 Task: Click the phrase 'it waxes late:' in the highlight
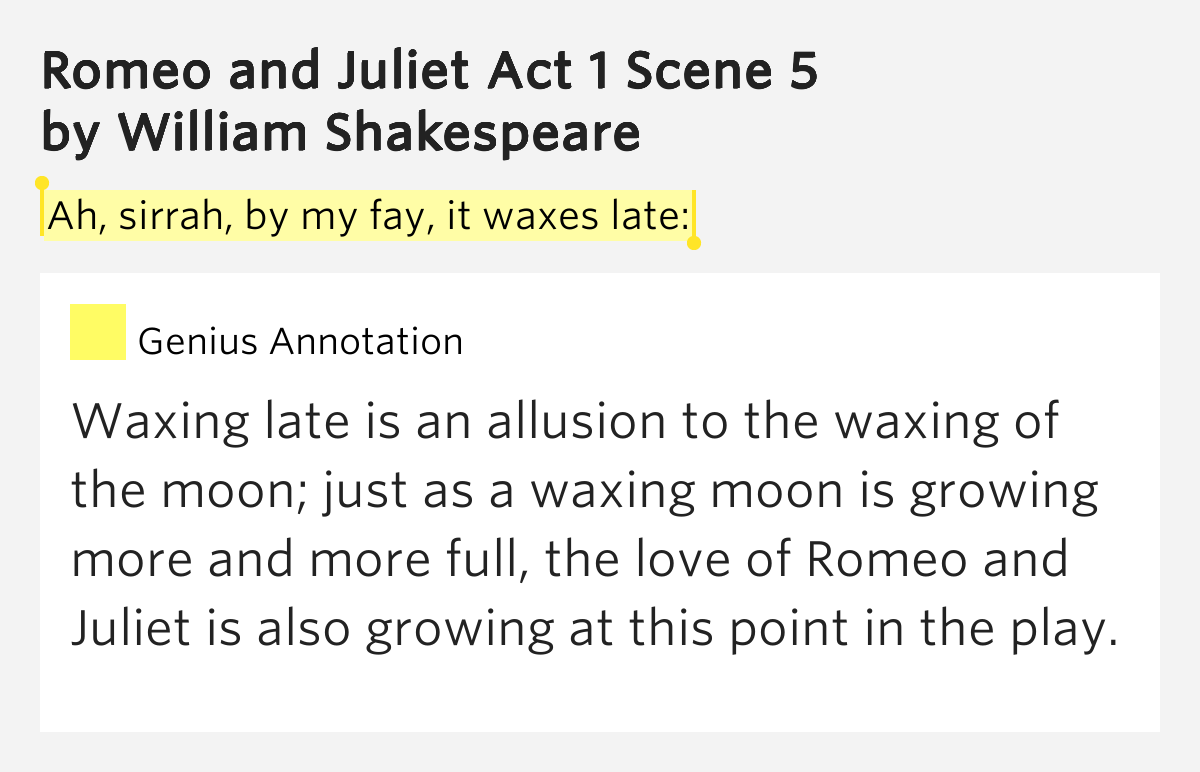coord(569,216)
